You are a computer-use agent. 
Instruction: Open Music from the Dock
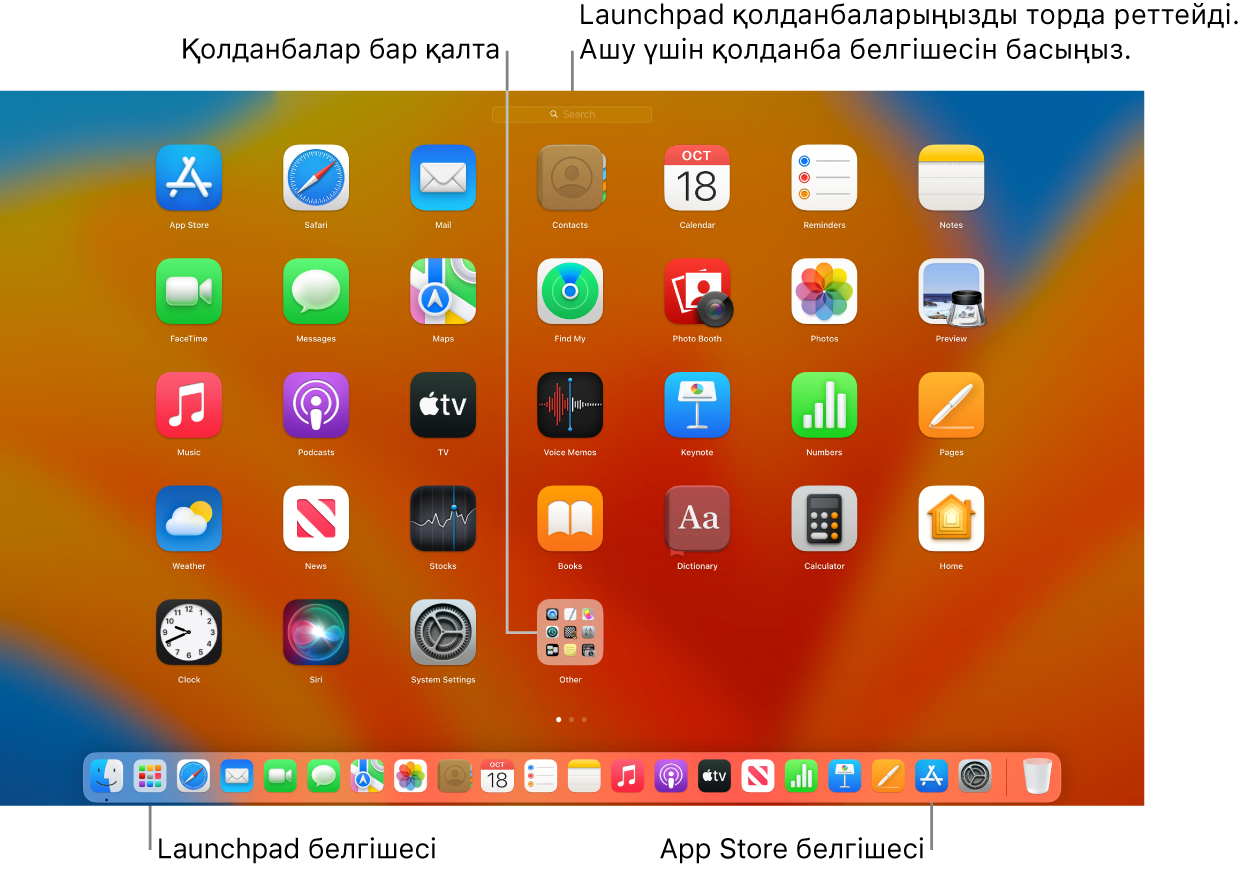[x=627, y=776]
